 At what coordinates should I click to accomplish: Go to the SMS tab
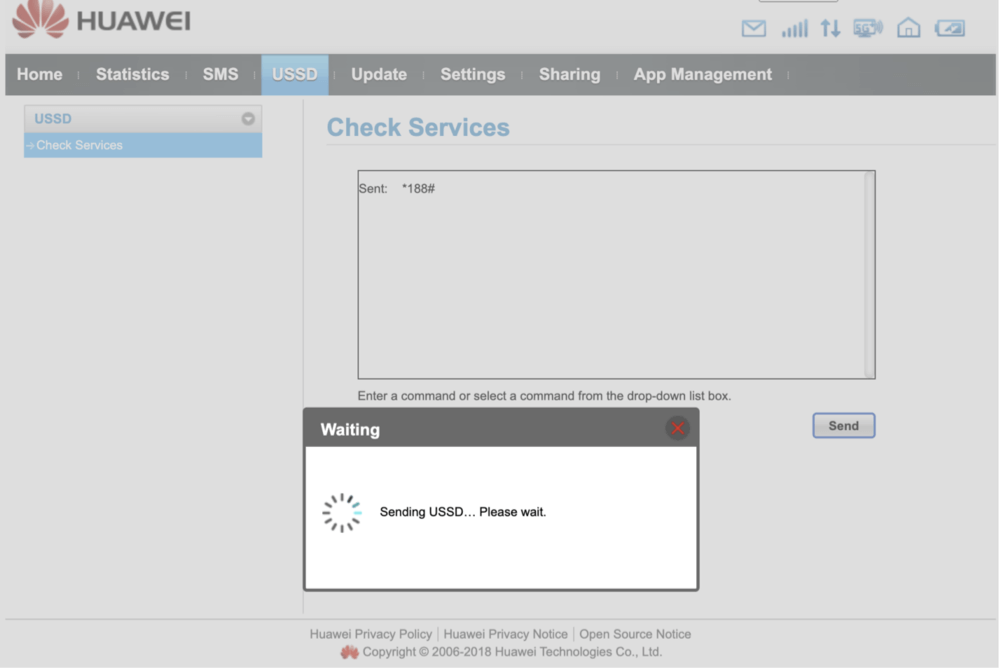tap(220, 75)
